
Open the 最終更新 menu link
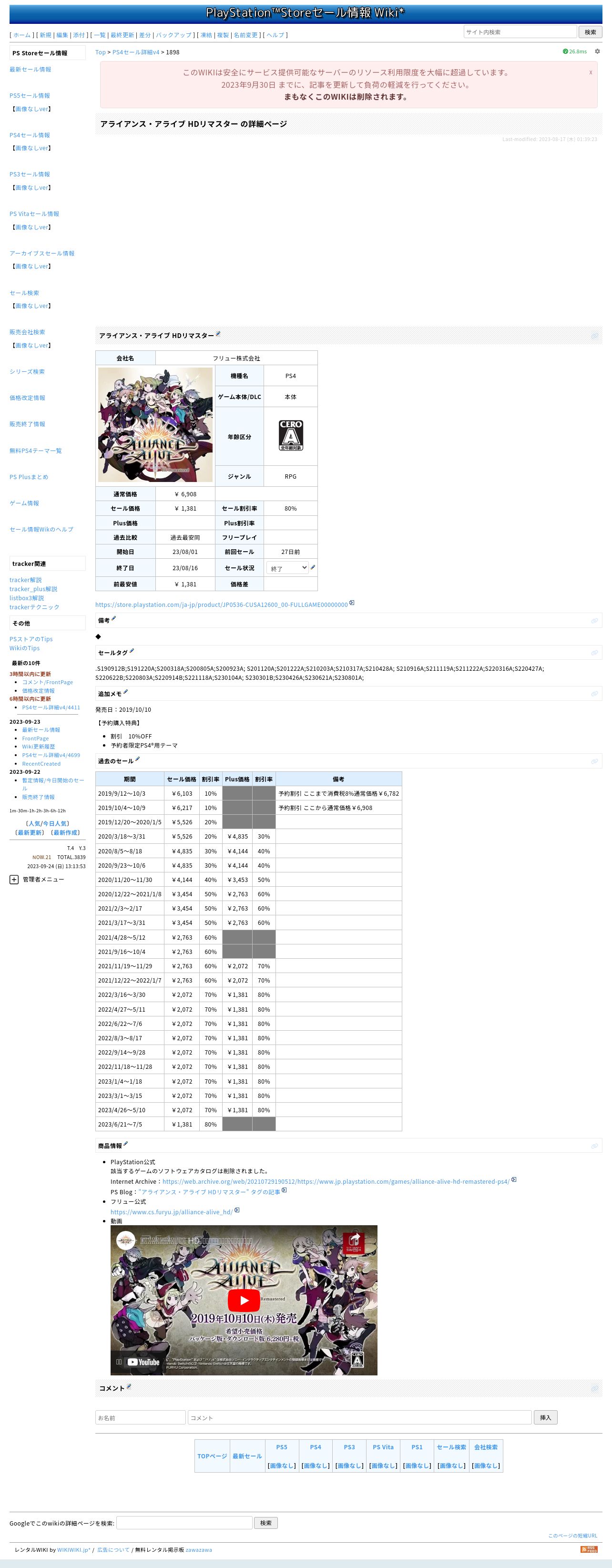[x=122, y=35]
